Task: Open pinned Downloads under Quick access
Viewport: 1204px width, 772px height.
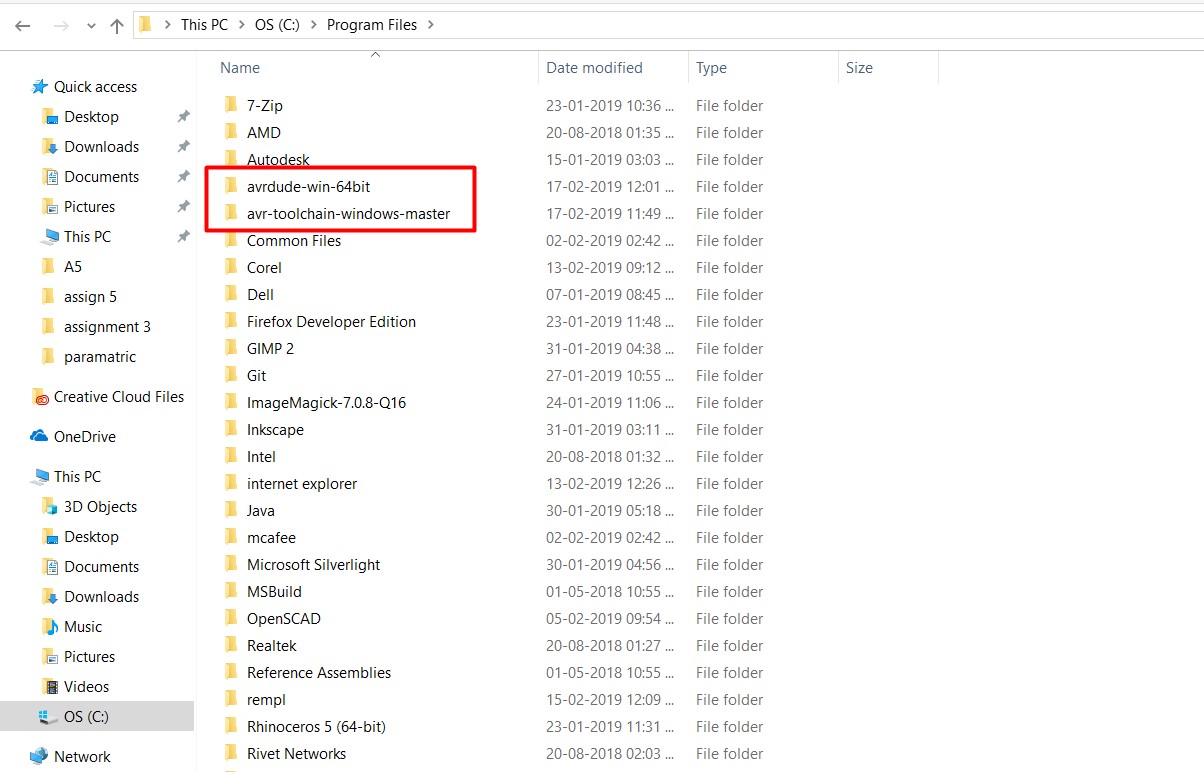Action: pyautogui.click(x=101, y=147)
